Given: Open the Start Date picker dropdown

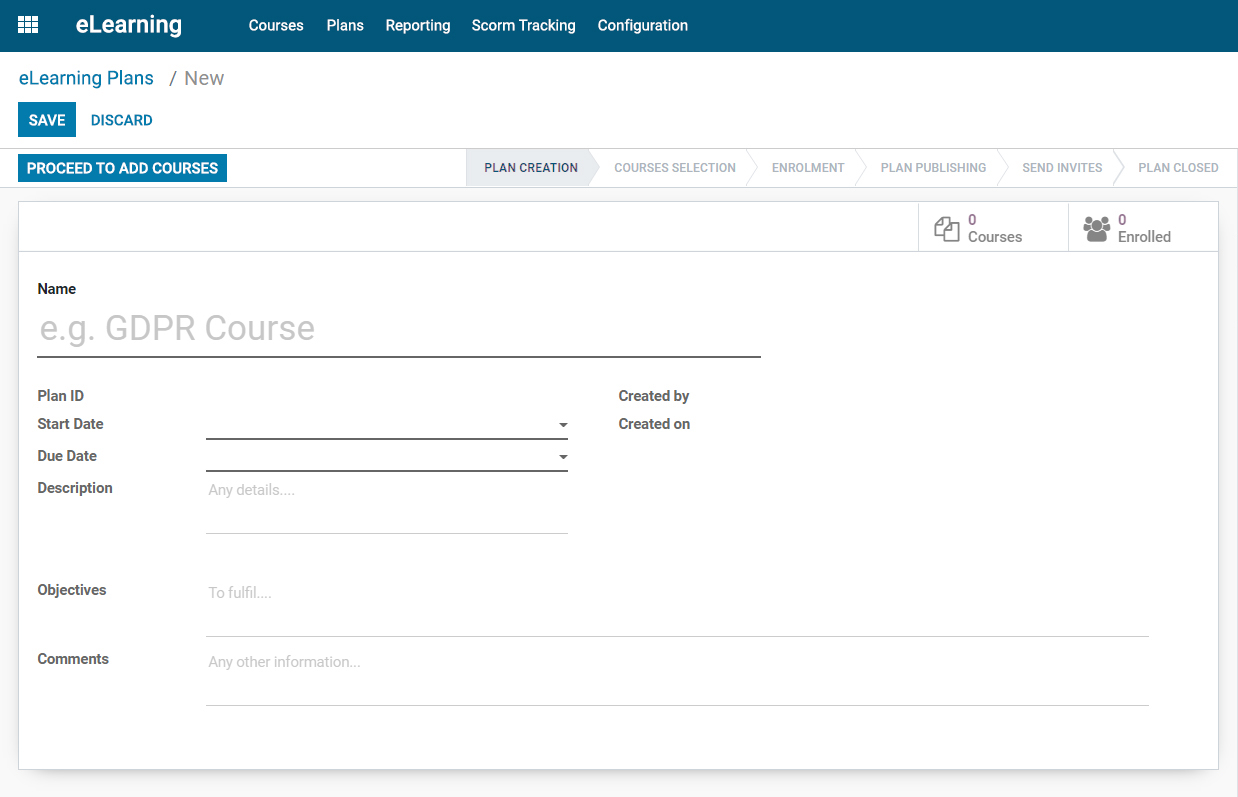Looking at the screenshot, I should point(562,424).
